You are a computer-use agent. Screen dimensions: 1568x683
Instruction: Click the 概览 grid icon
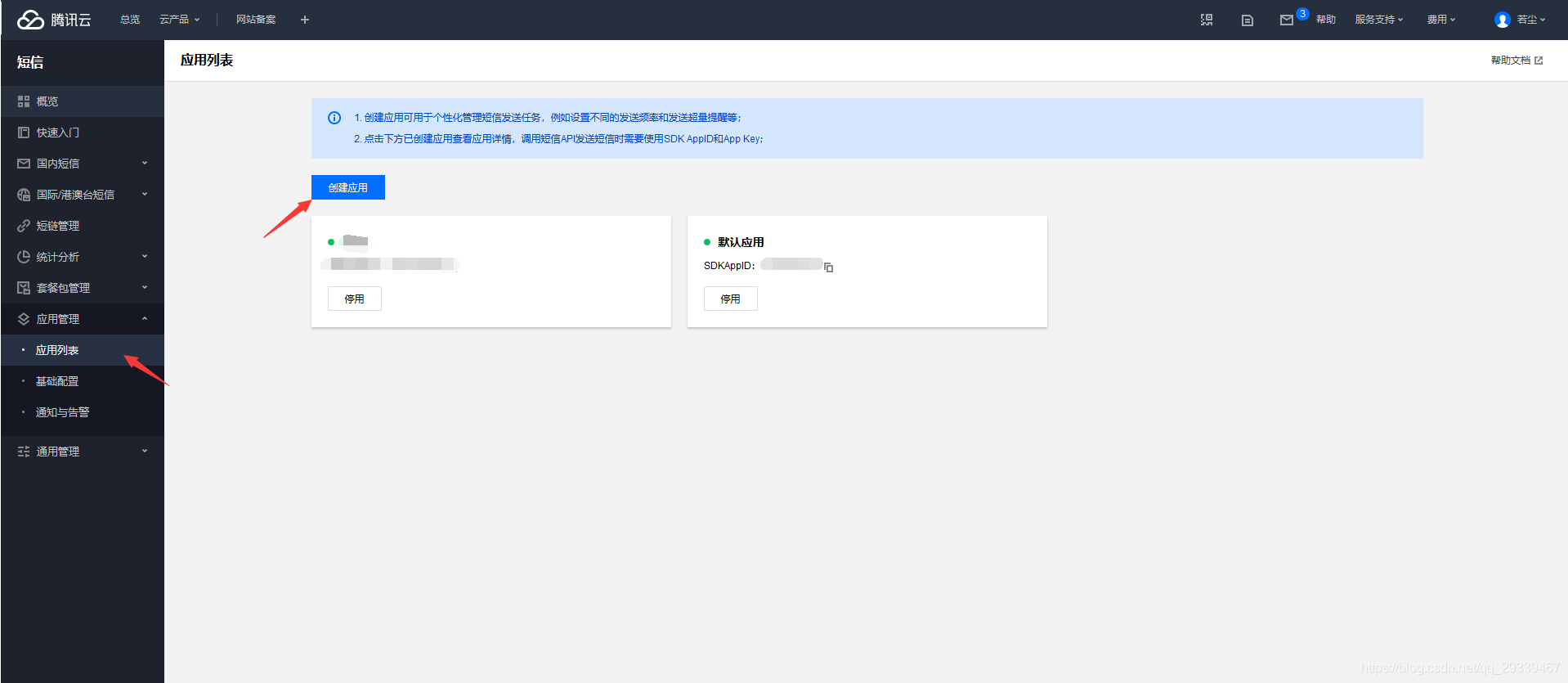tap(24, 101)
